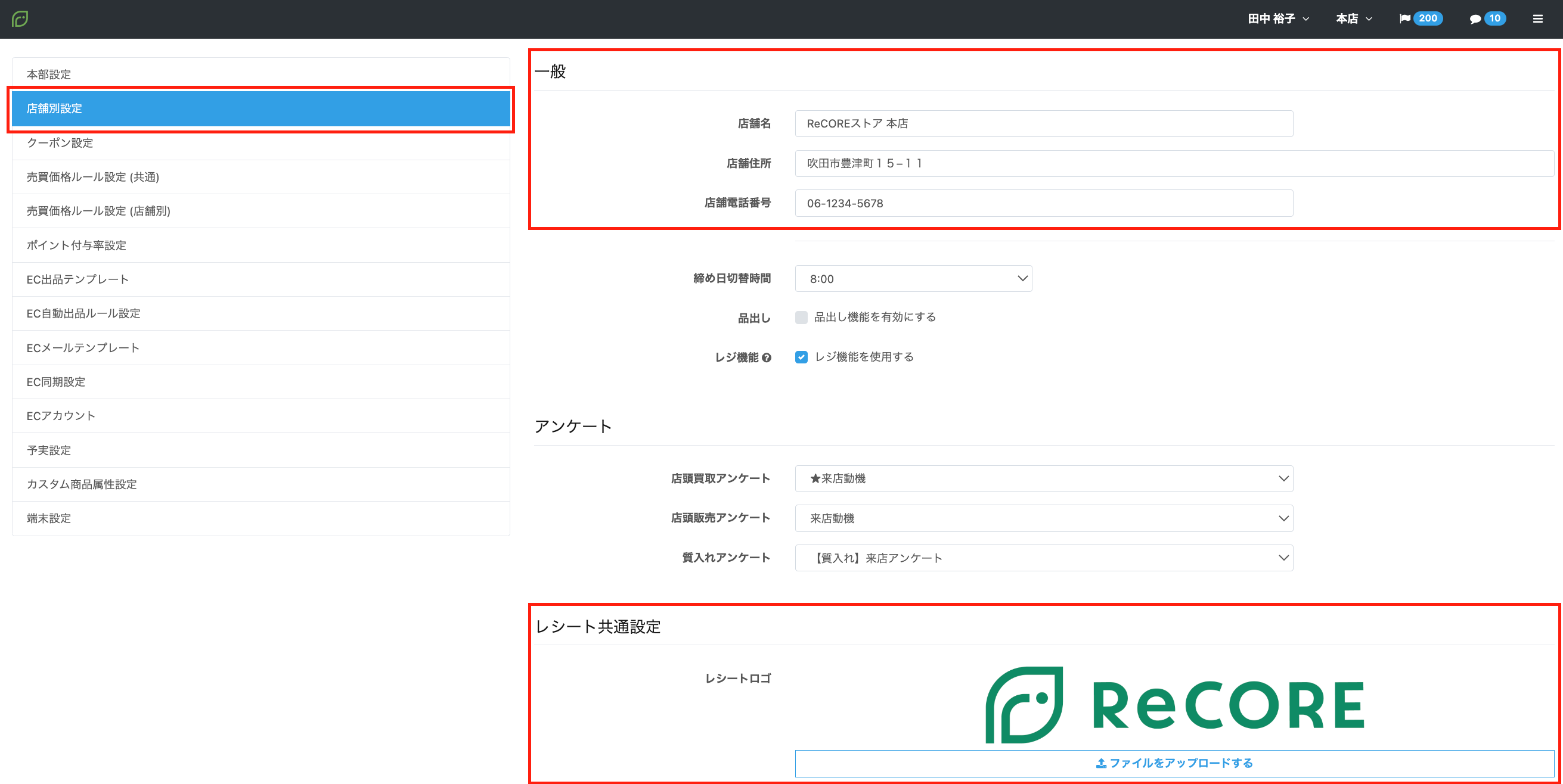Image resolution: width=1563 pixels, height=784 pixels.
Task: Open the 店頭買取アンケート dropdown
Action: pos(1044,478)
